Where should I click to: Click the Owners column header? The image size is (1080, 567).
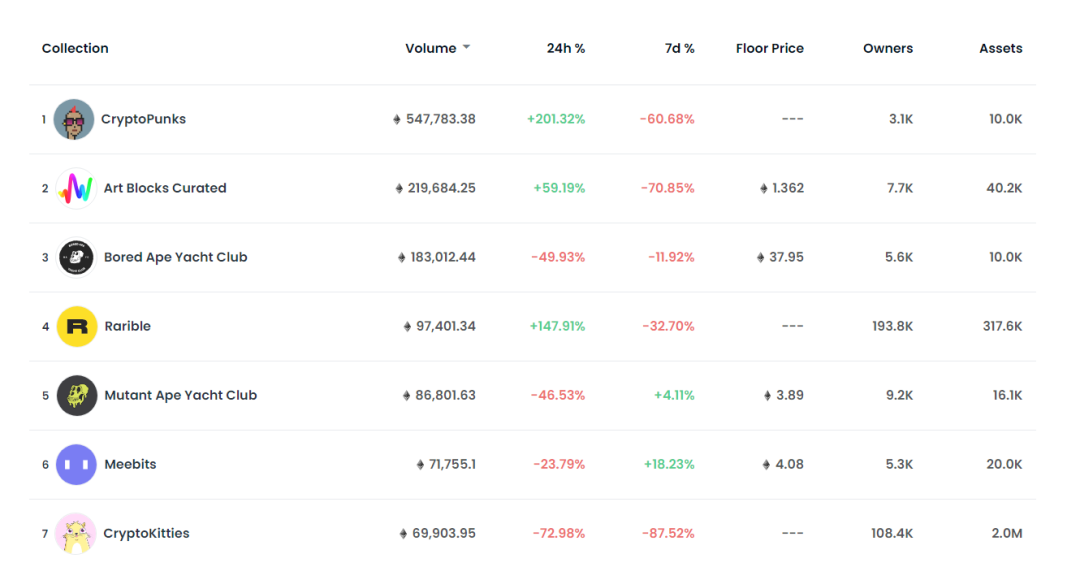tap(888, 48)
